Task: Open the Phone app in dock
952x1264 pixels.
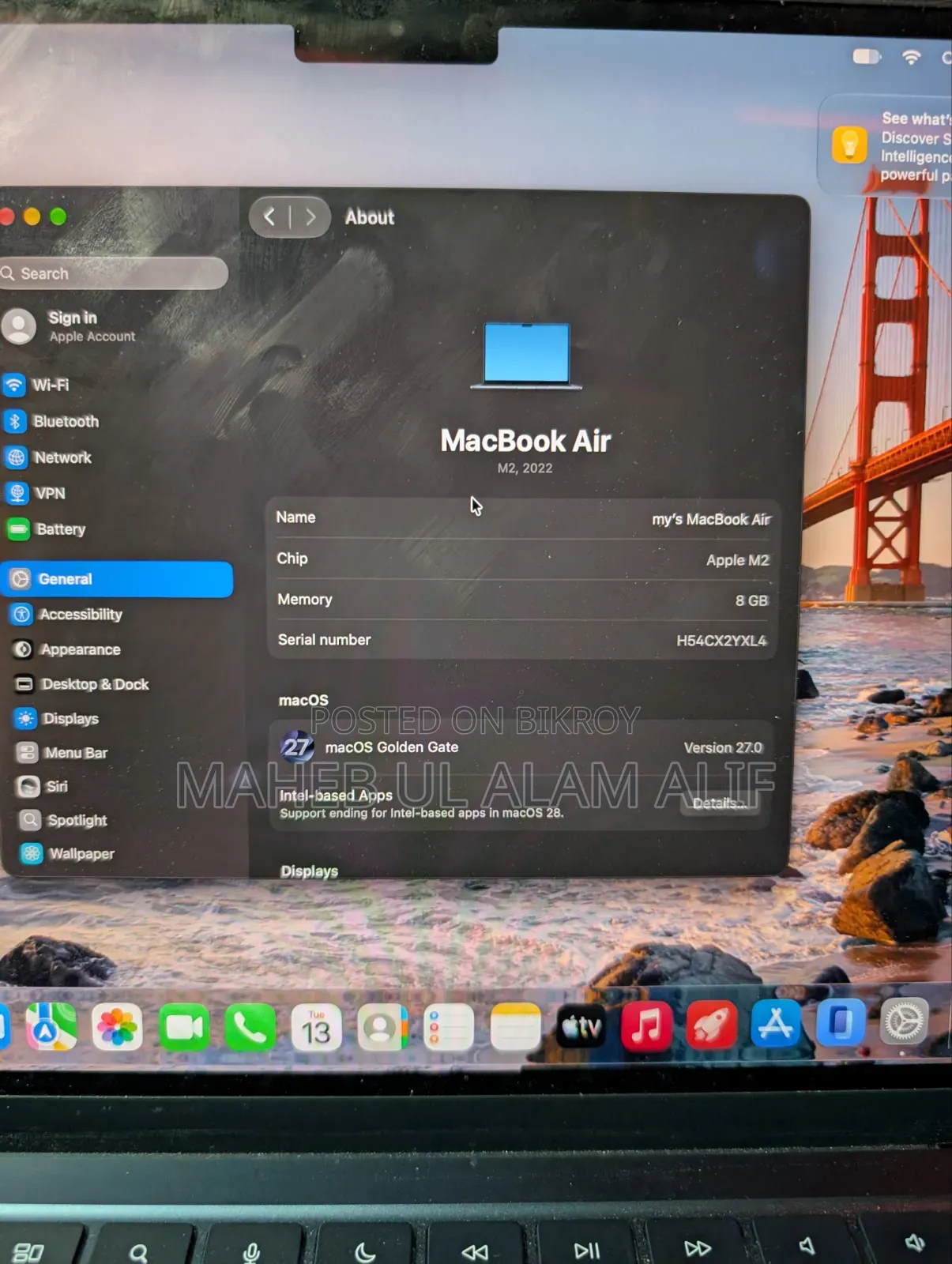Action: [x=250, y=1028]
